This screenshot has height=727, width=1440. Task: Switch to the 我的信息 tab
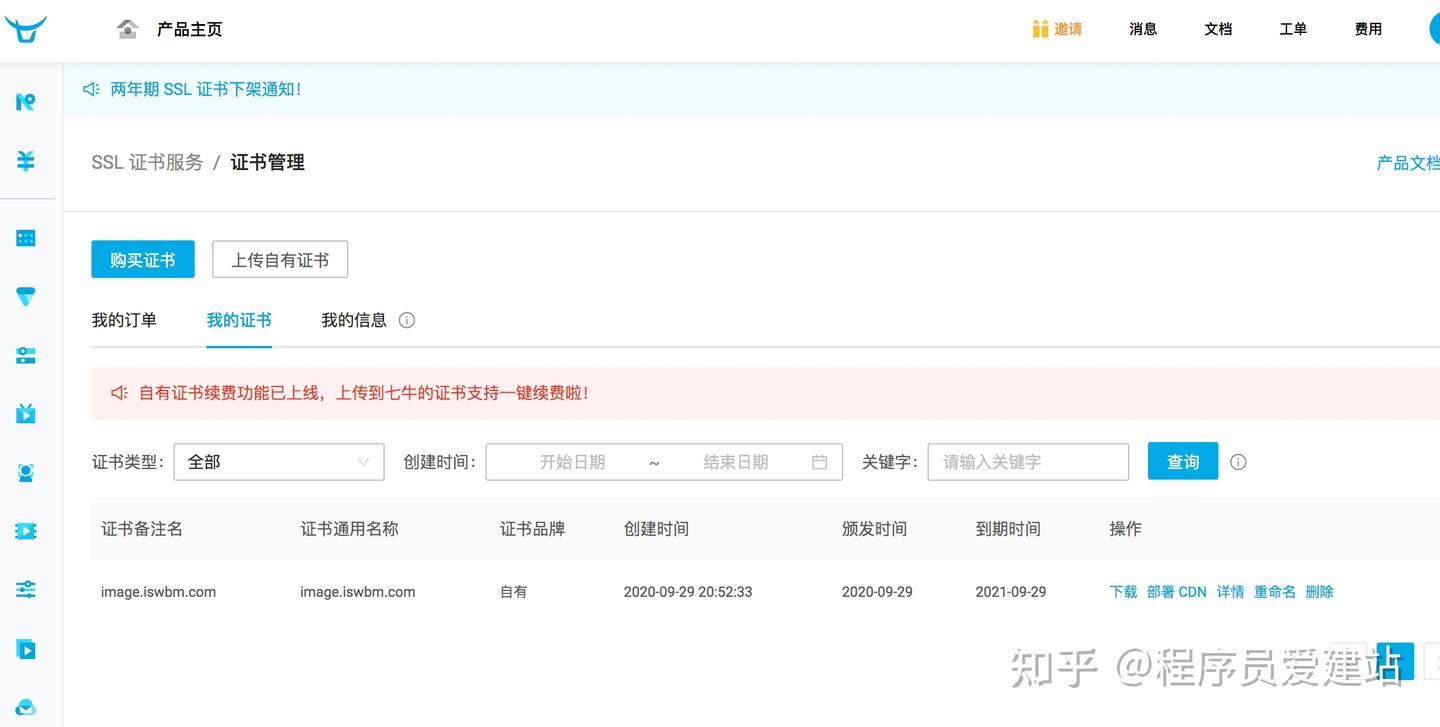point(354,320)
